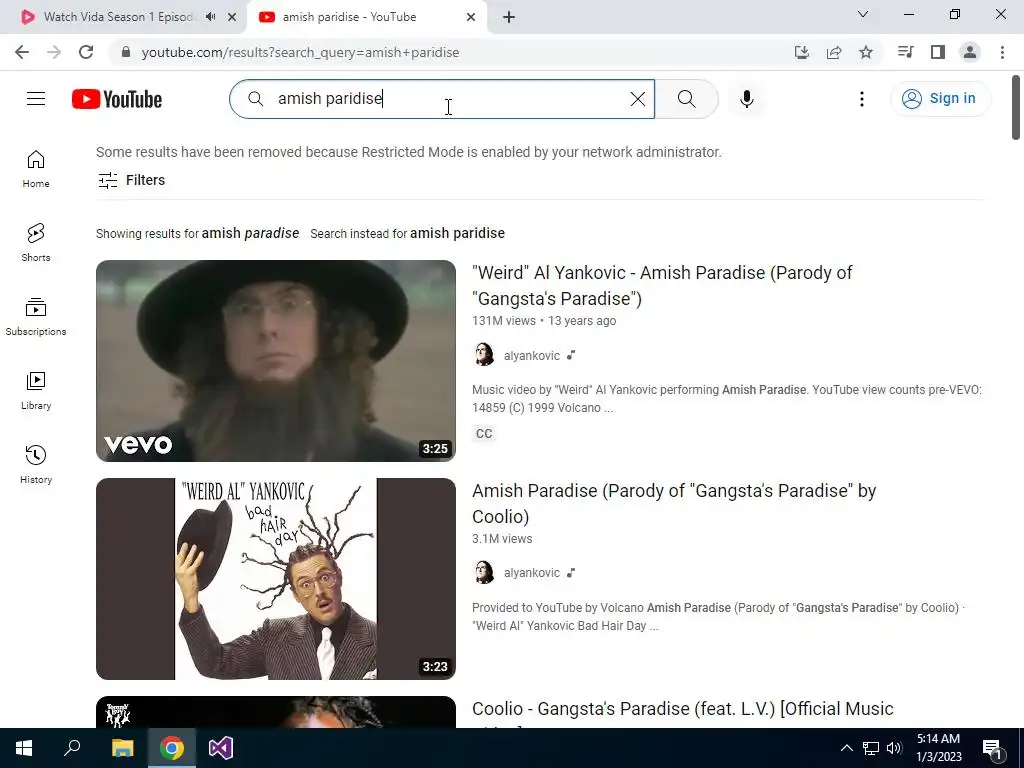The width and height of the screenshot is (1024, 768).
Task: Click the 3:23 duration badge
Action: (435, 667)
